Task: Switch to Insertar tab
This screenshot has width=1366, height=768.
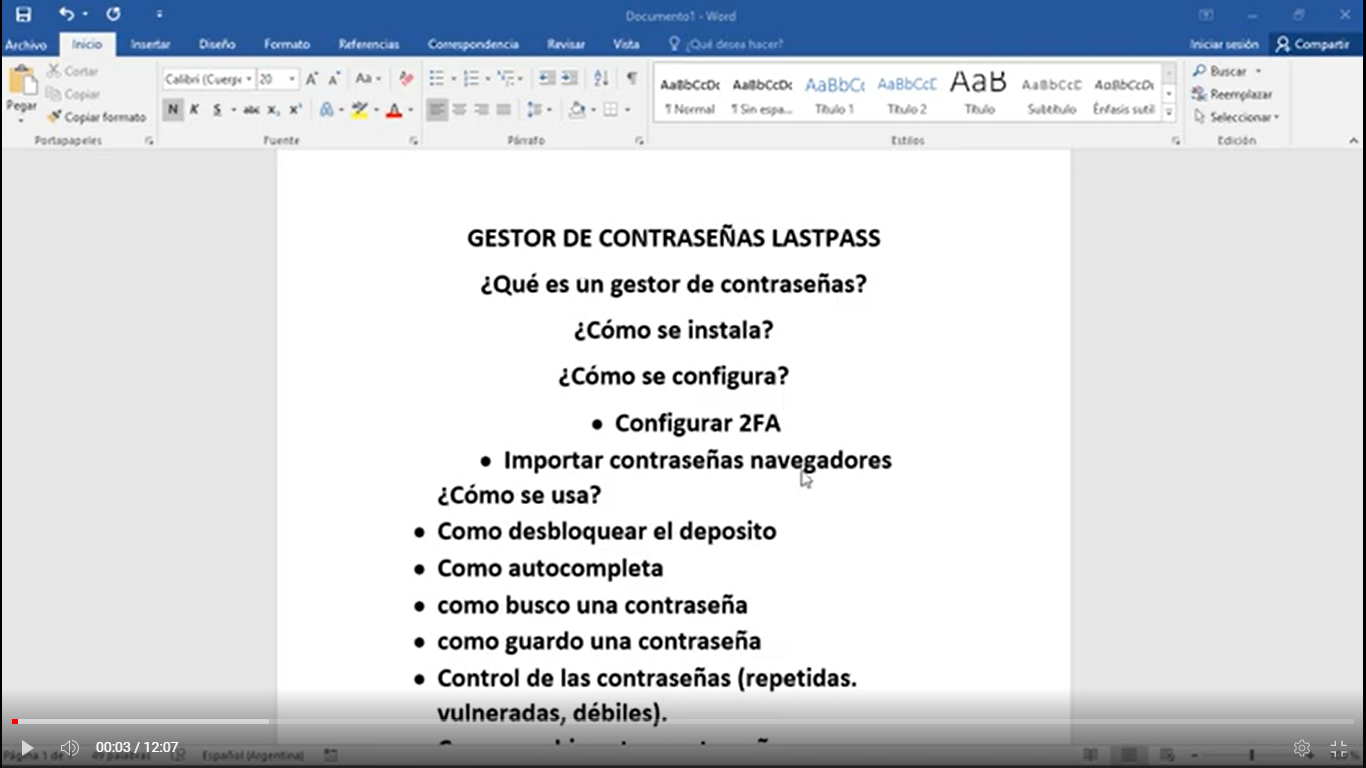Action: tap(150, 44)
